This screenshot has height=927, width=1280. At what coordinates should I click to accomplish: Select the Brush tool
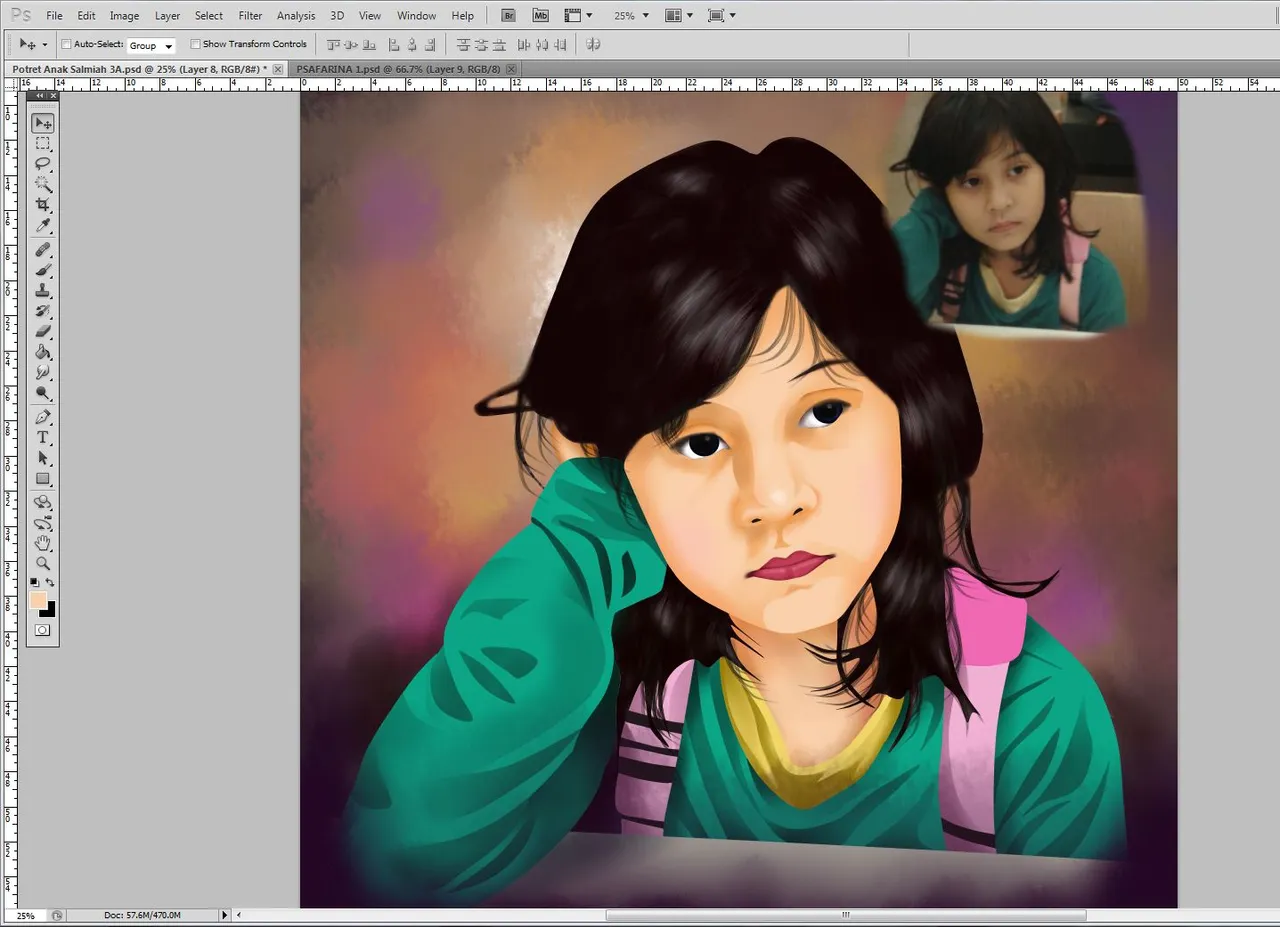pyautogui.click(x=43, y=270)
